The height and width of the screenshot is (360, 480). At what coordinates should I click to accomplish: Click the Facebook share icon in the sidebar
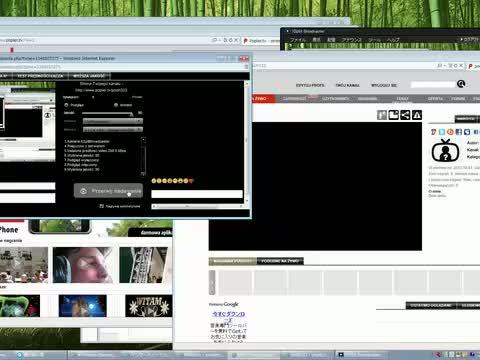[459, 132]
